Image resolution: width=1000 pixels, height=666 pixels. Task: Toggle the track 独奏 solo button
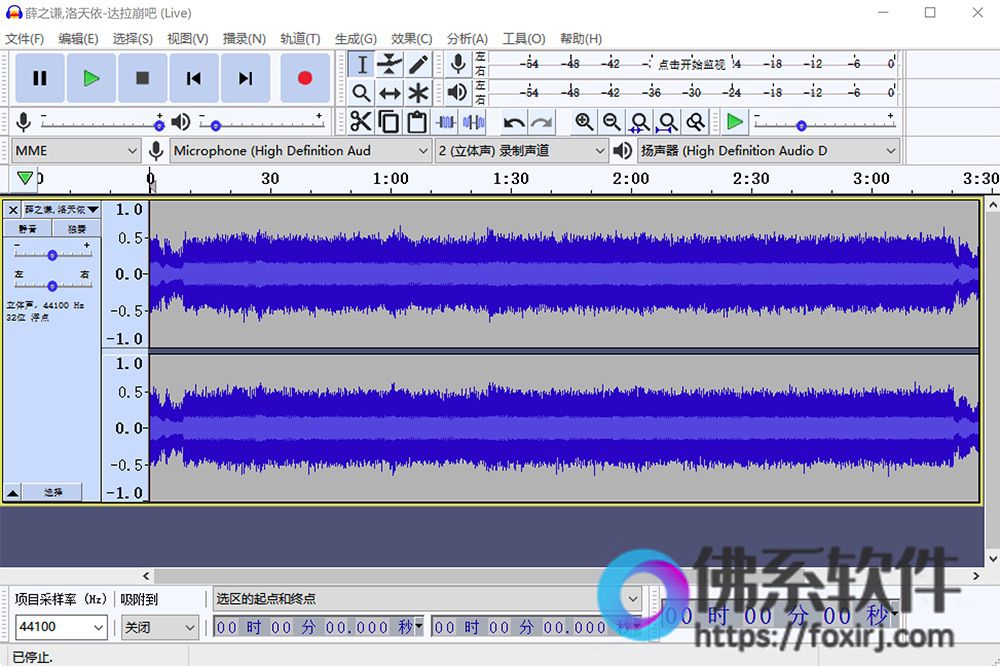coord(77,228)
